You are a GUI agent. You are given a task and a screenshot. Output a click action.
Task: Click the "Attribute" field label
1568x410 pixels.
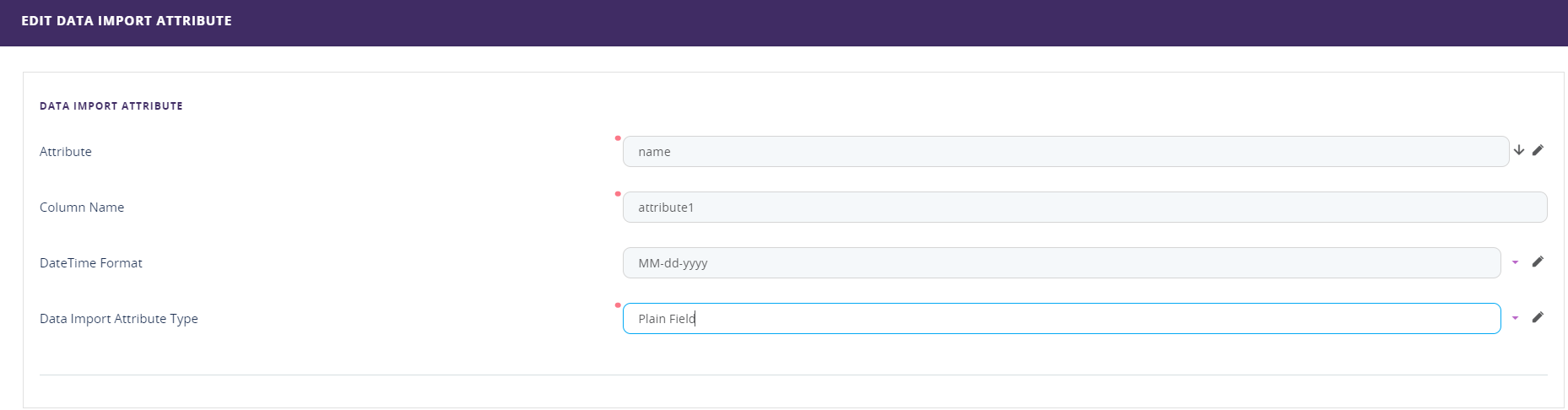(66, 152)
